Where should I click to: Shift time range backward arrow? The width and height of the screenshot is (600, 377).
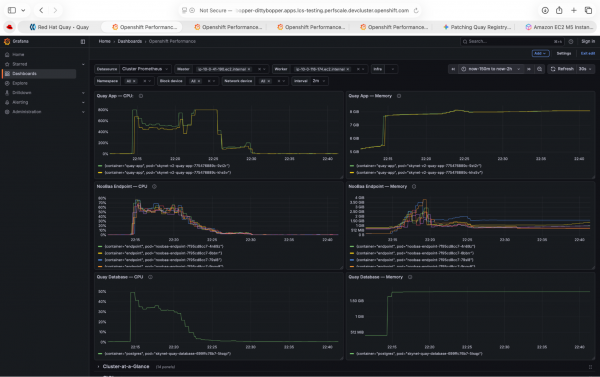(453, 69)
